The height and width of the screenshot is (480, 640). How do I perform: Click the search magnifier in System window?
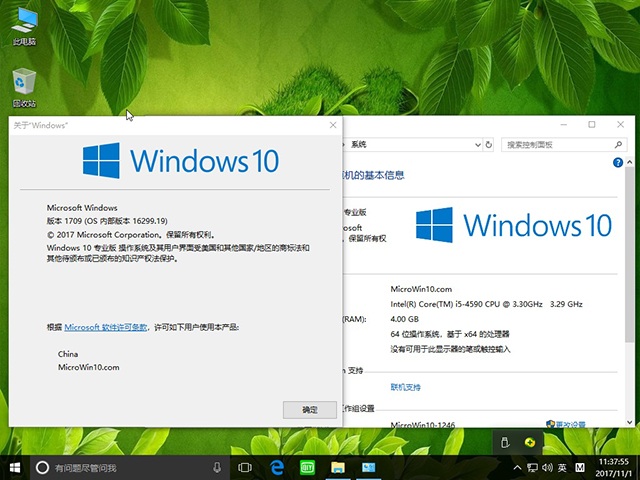coord(618,144)
